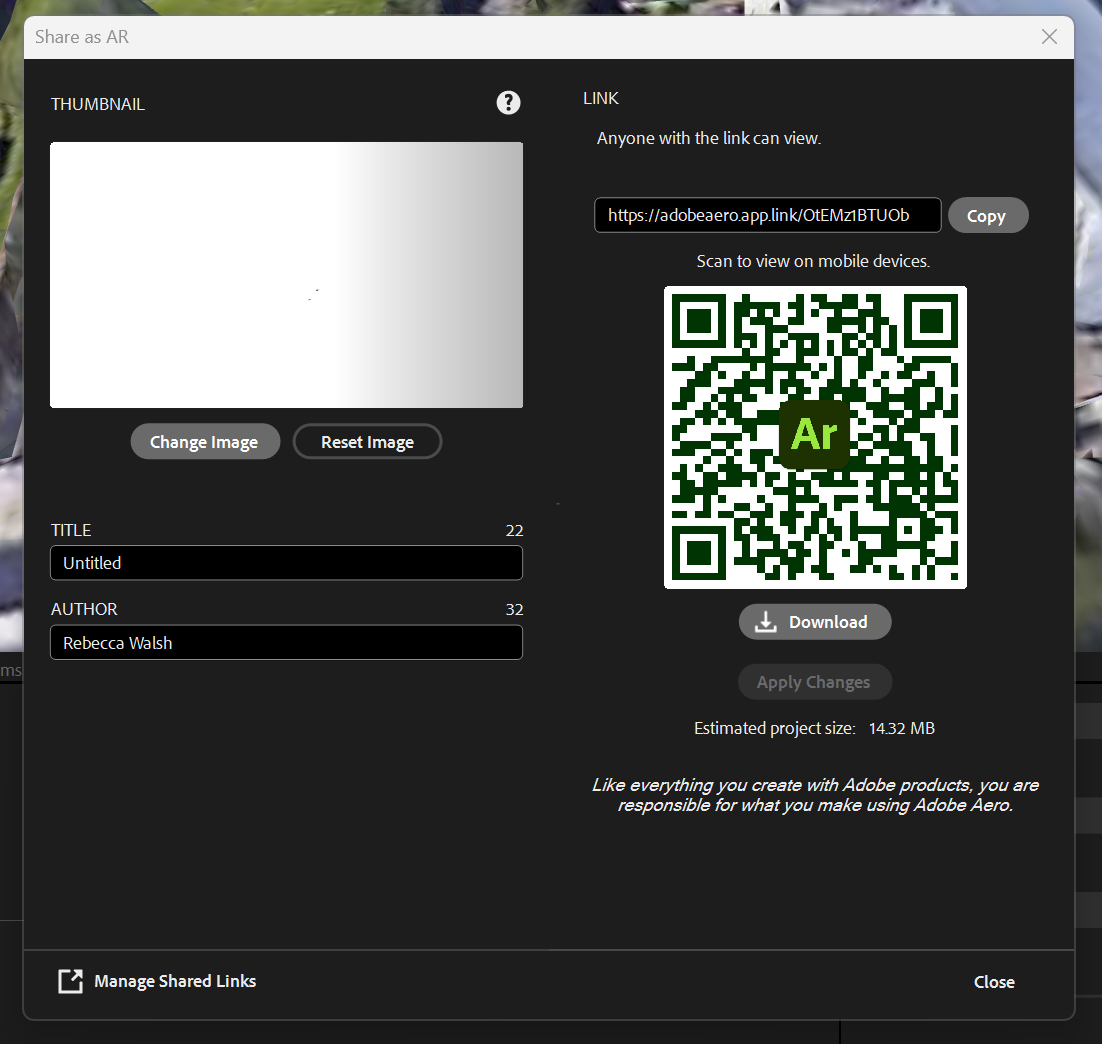Viewport: 1102px width, 1044px height.
Task: Click the THUMBNAIL section heading
Action: pos(98,104)
